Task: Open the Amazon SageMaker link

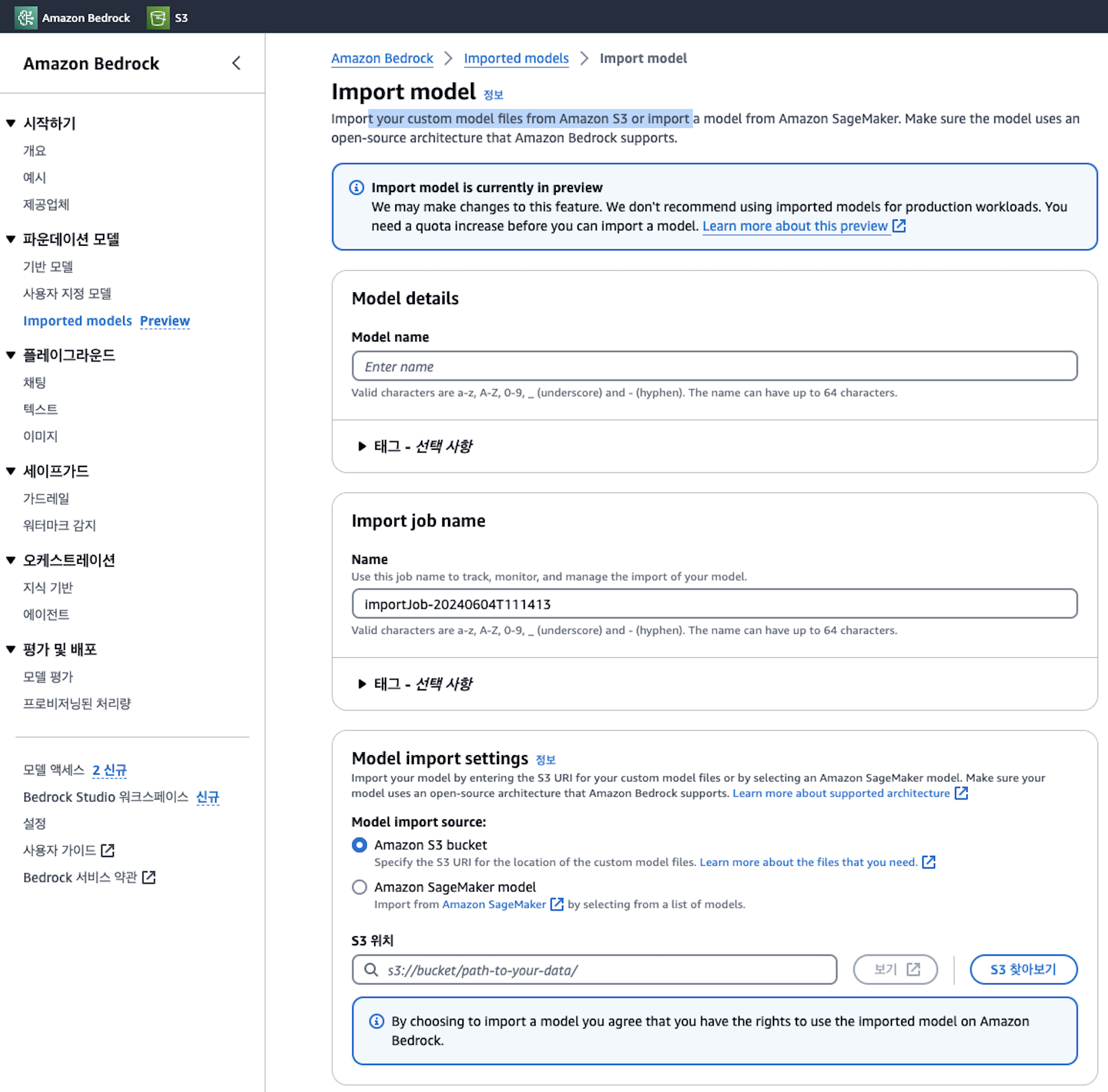Action: 494,905
